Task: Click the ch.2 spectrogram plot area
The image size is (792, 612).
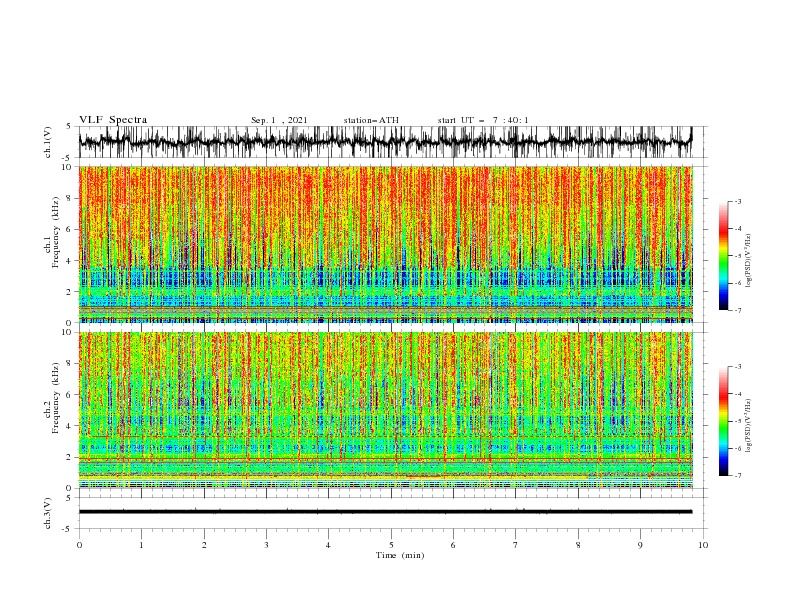Action: pos(385,410)
